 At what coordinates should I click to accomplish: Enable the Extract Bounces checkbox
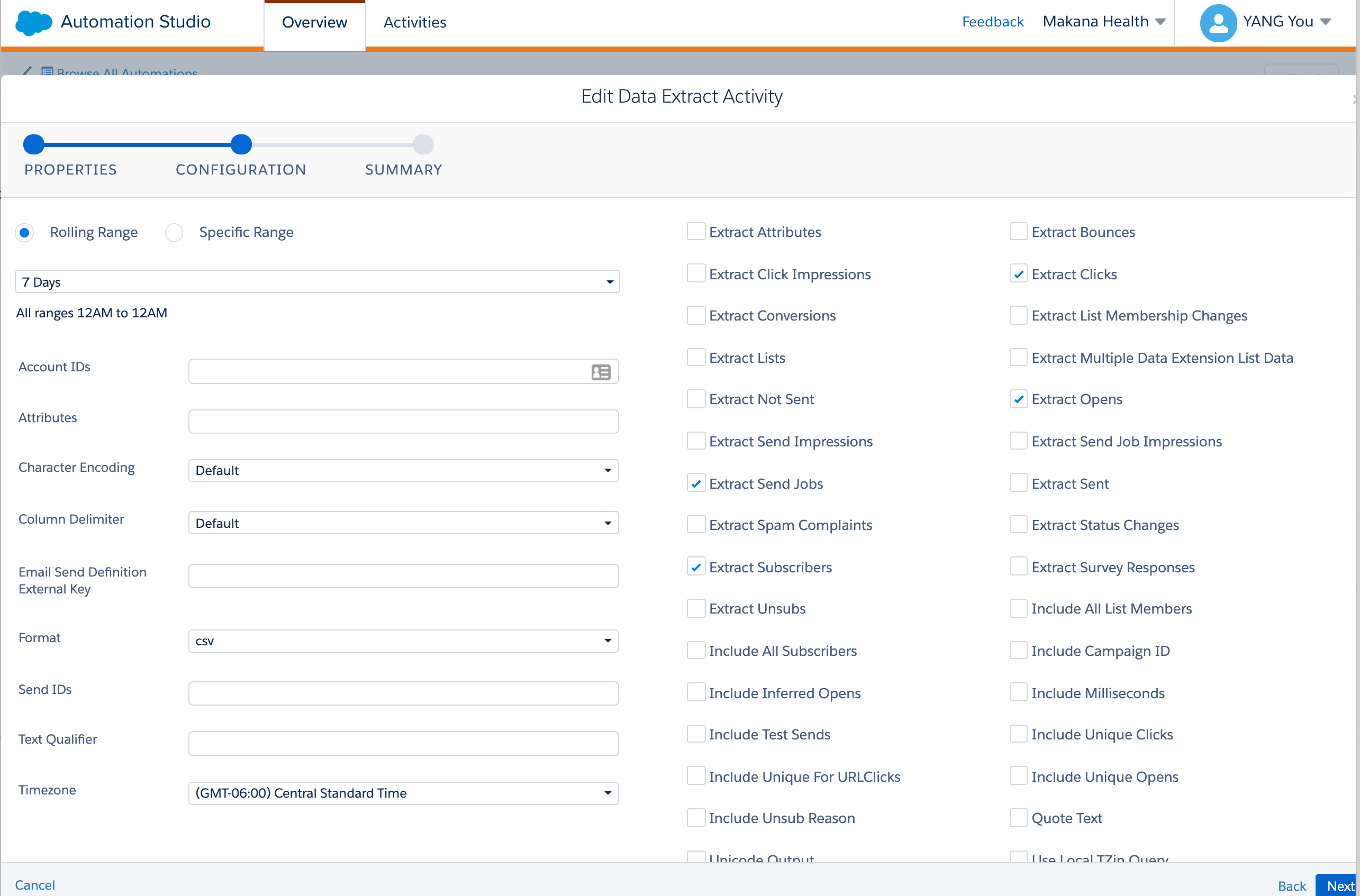(1018, 232)
